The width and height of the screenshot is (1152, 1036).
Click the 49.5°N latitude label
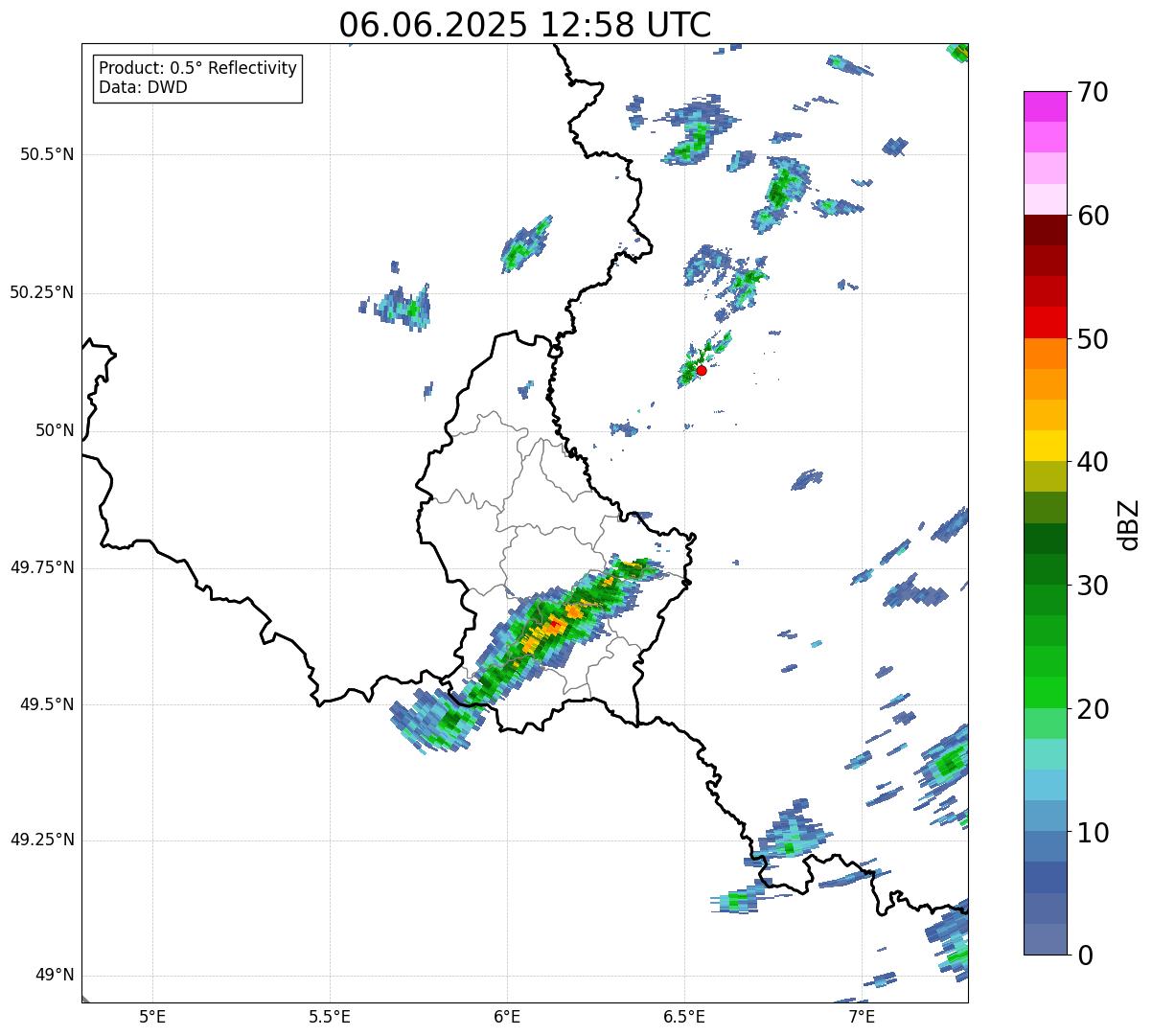coord(47,704)
